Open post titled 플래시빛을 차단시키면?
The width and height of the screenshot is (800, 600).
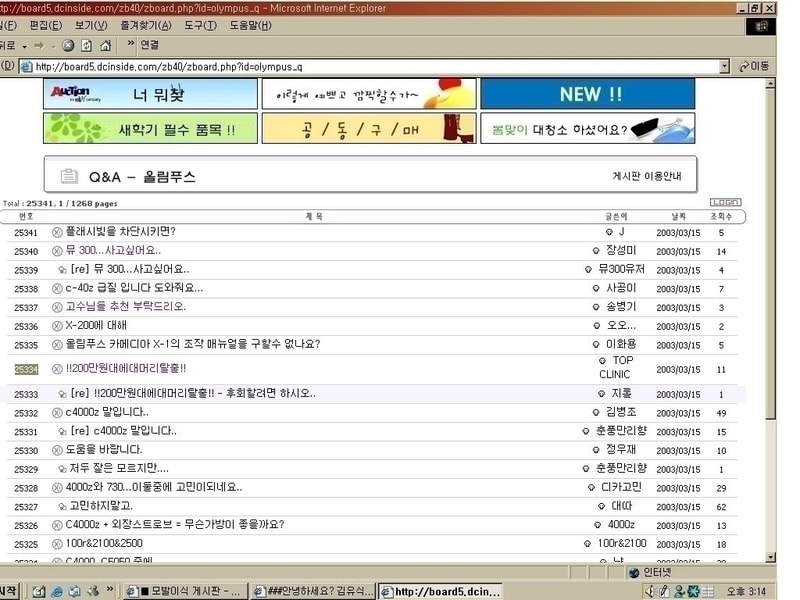click(x=120, y=232)
